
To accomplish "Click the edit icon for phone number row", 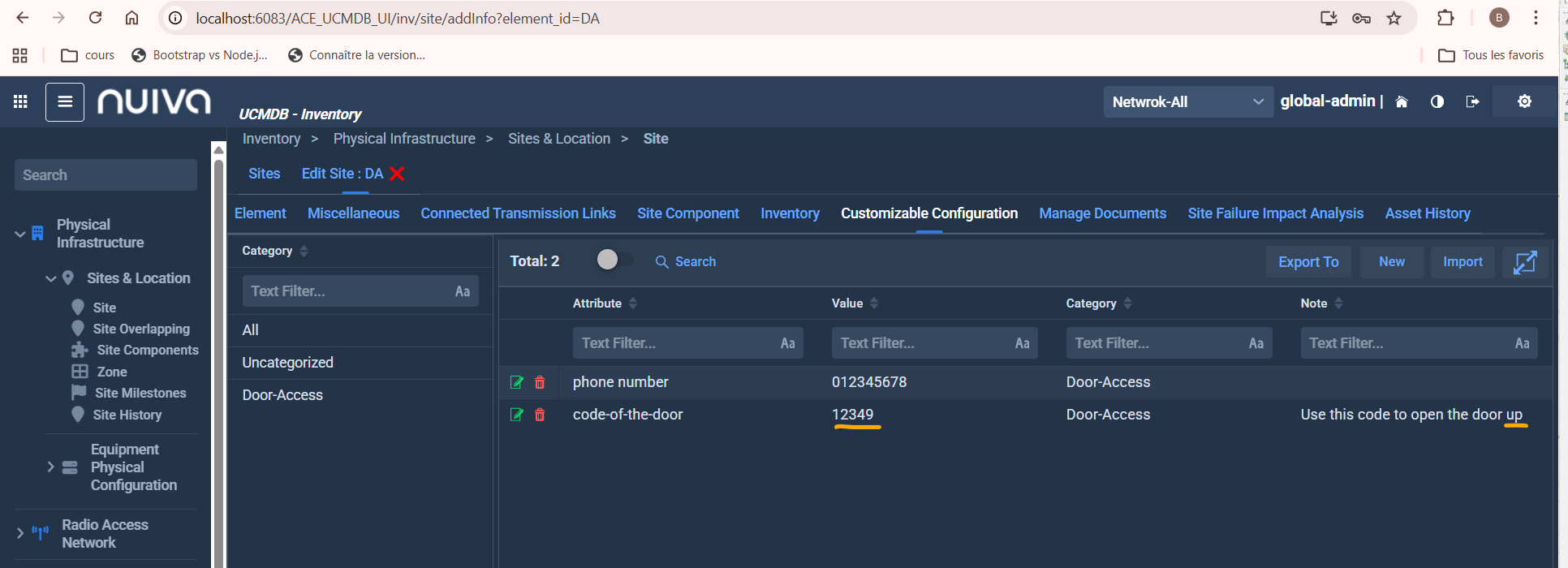I will [x=516, y=382].
